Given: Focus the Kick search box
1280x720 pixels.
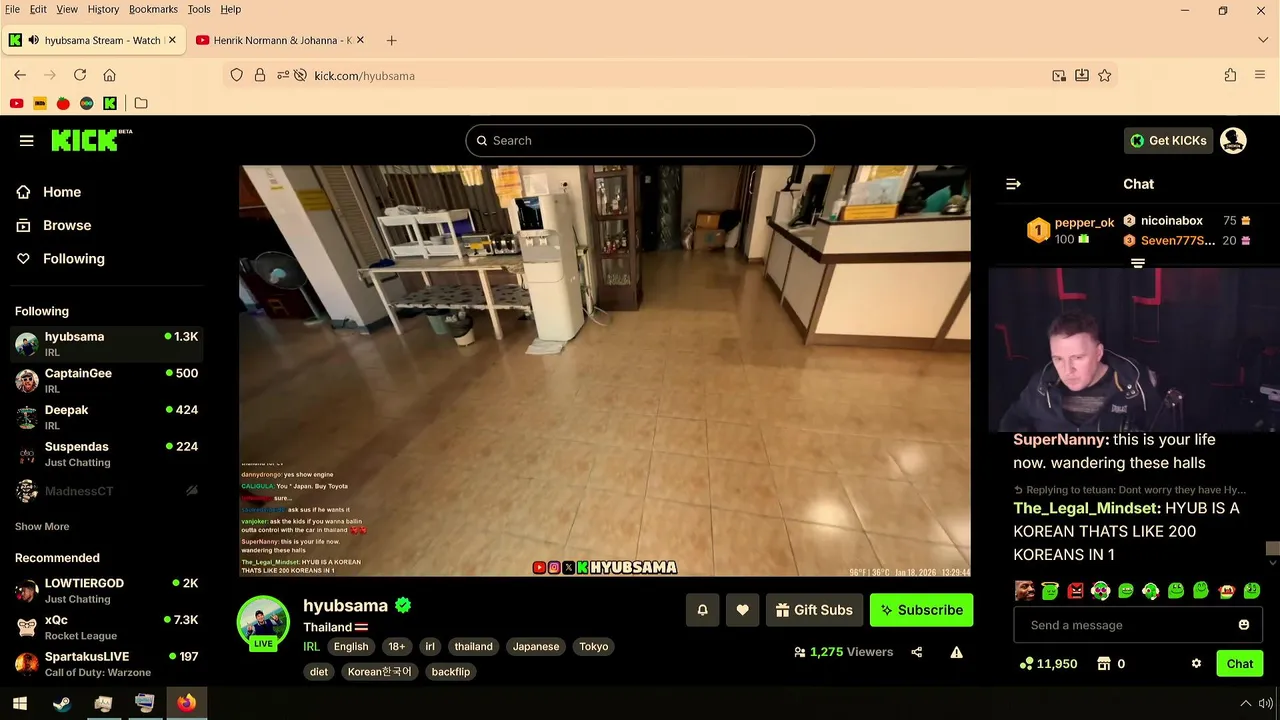Looking at the screenshot, I should point(640,141).
